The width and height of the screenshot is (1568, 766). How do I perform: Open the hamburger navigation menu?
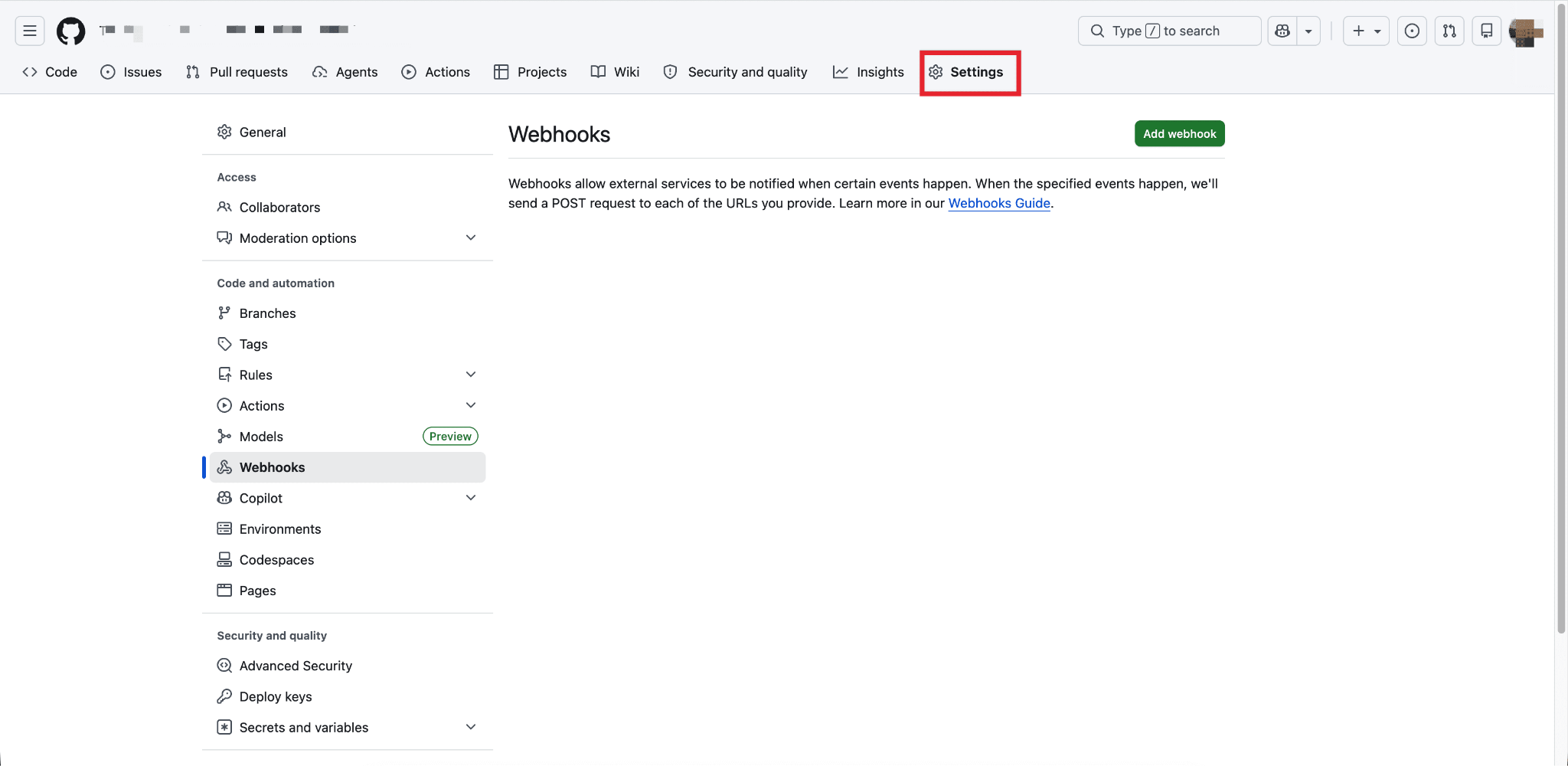tap(30, 31)
